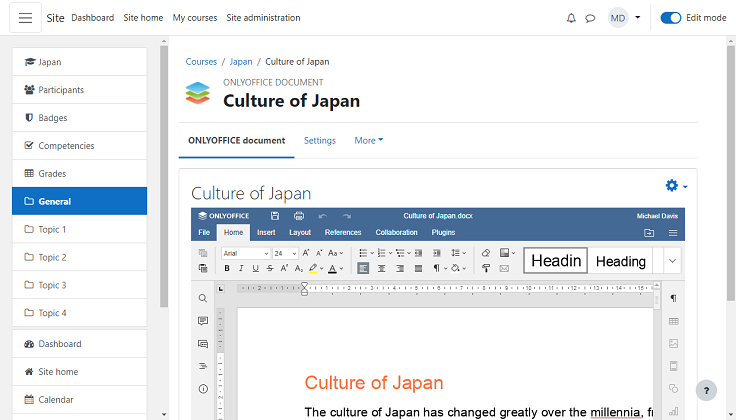
Task: Click the clear style eraser icon
Action: [x=486, y=253]
